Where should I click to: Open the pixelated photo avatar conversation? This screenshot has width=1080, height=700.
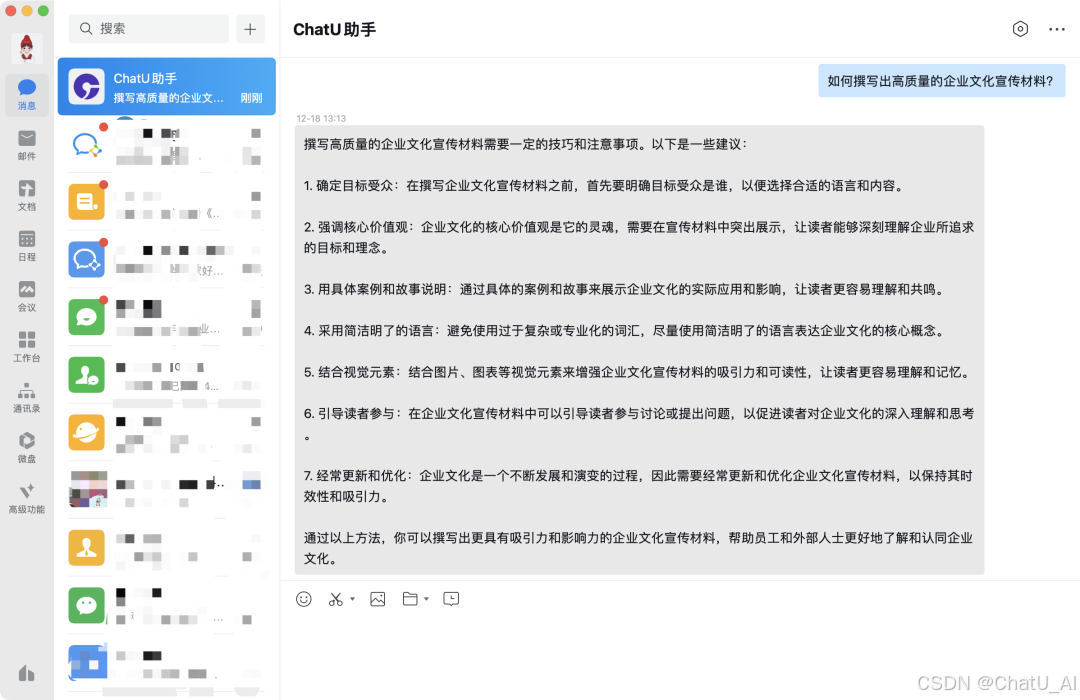click(167, 489)
